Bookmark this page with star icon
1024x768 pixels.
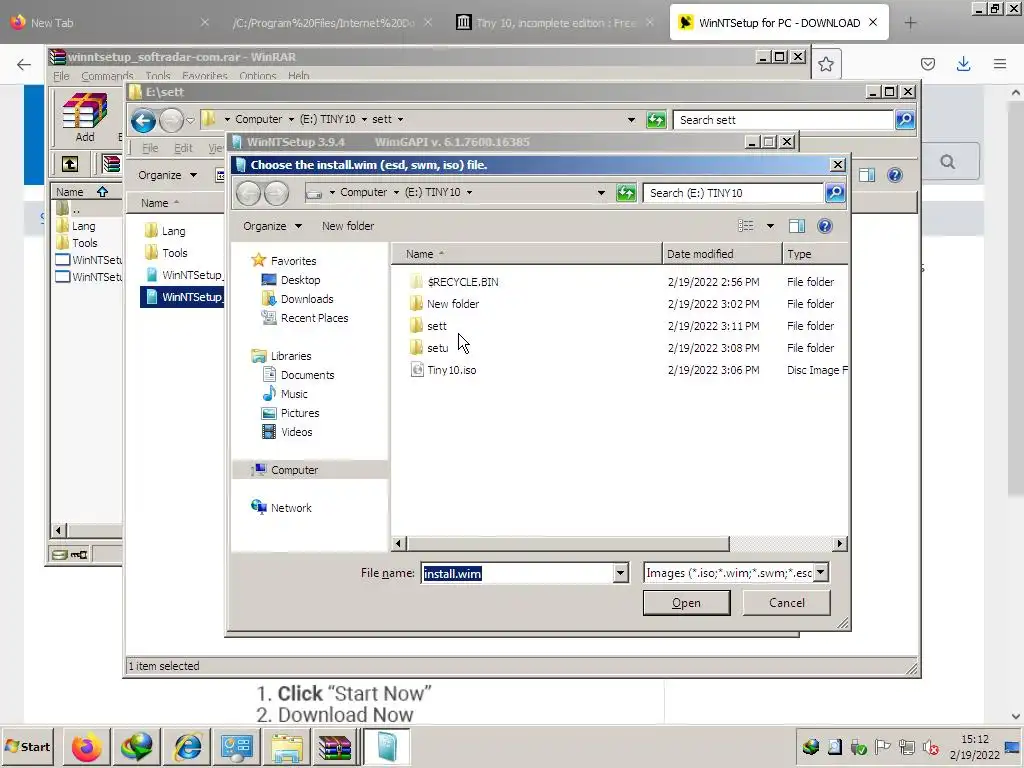(825, 64)
